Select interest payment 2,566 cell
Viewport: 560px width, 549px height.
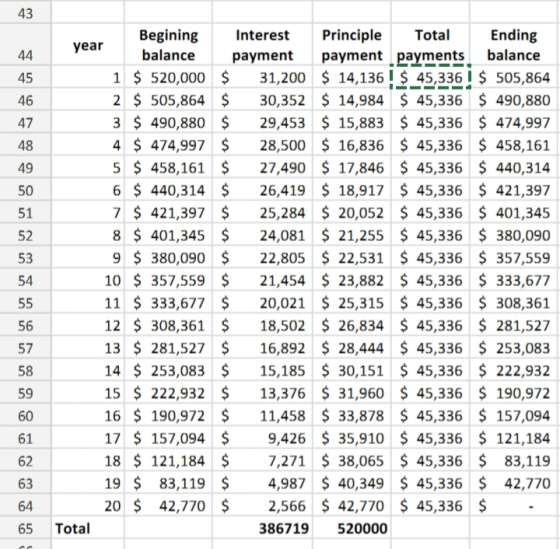(262, 506)
